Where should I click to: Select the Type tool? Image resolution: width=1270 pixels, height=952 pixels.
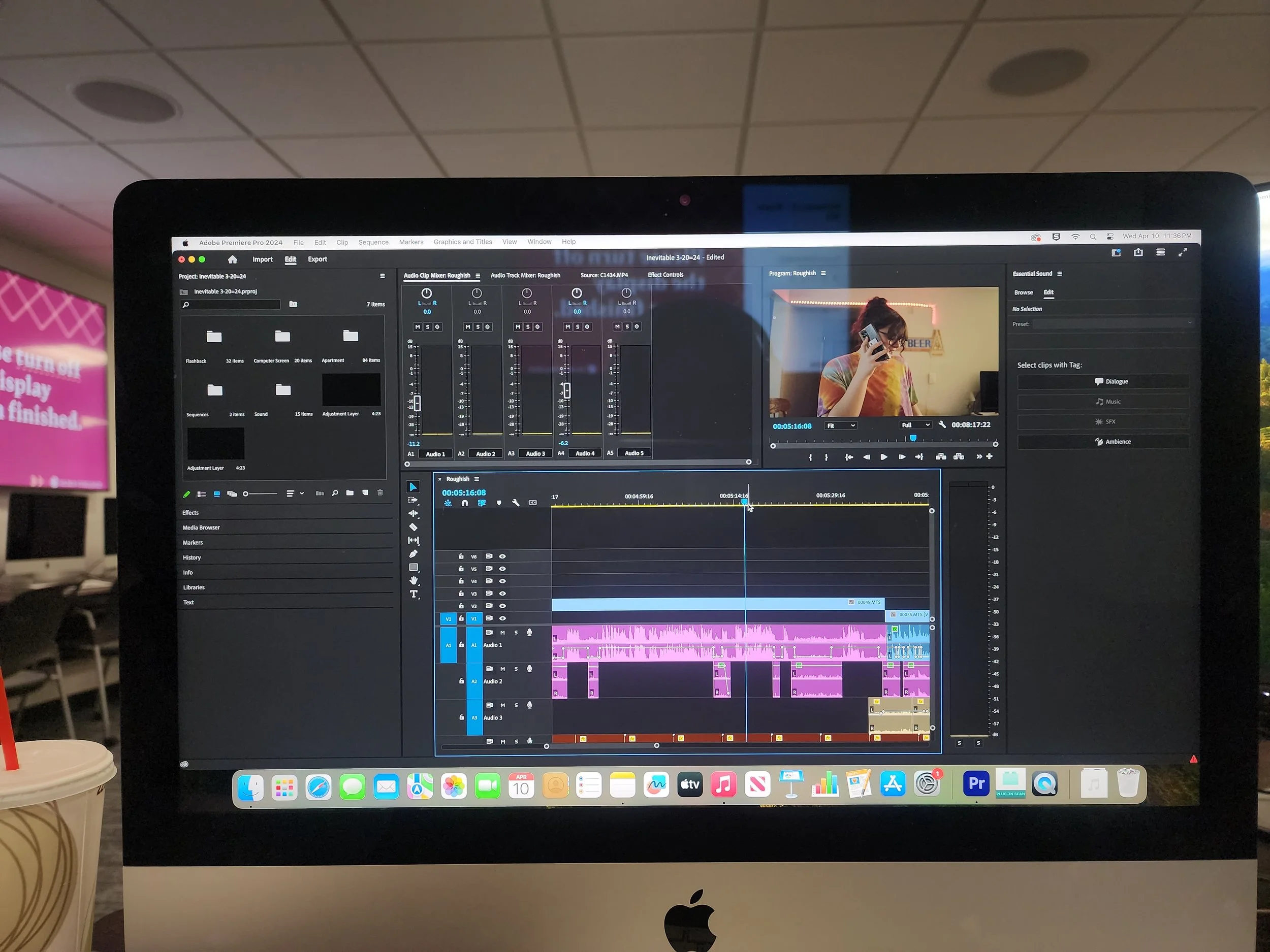pos(414,595)
